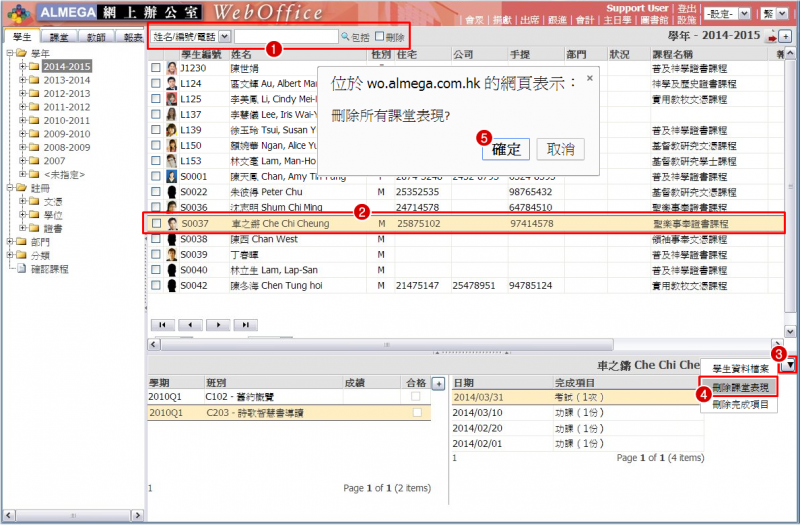Click silhouette avatar of student S0022

(x=171, y=192)
